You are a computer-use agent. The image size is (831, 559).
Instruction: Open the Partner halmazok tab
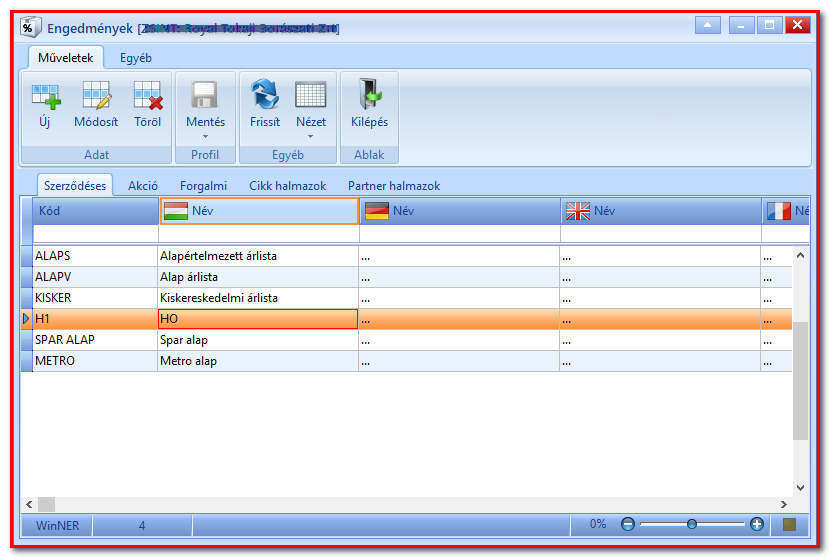click(394, 186)
